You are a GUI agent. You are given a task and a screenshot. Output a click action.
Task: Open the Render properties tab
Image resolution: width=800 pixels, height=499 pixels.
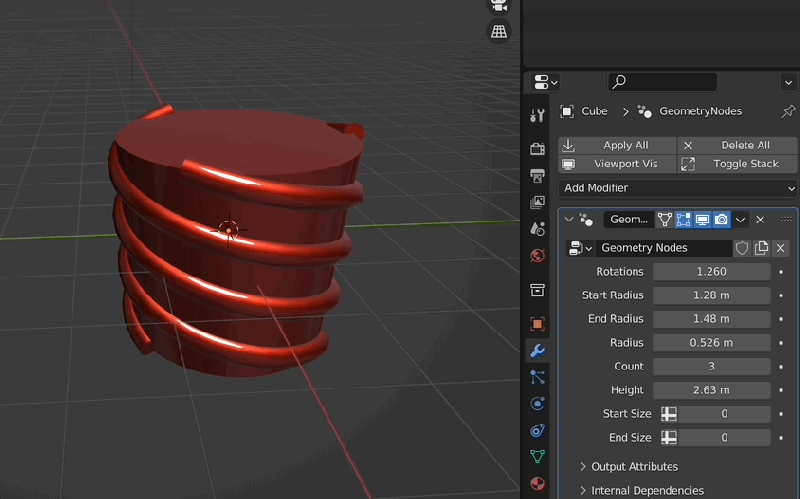(537, 149)
